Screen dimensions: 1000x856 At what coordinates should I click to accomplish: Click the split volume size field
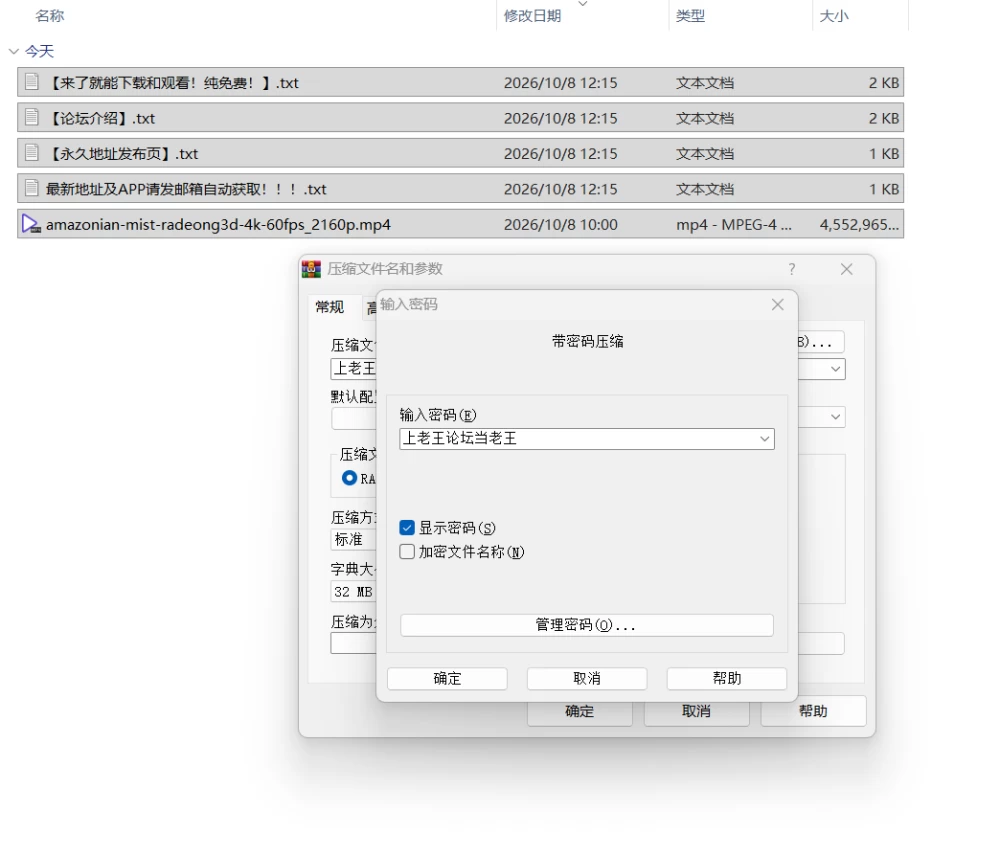pos(353,643)
